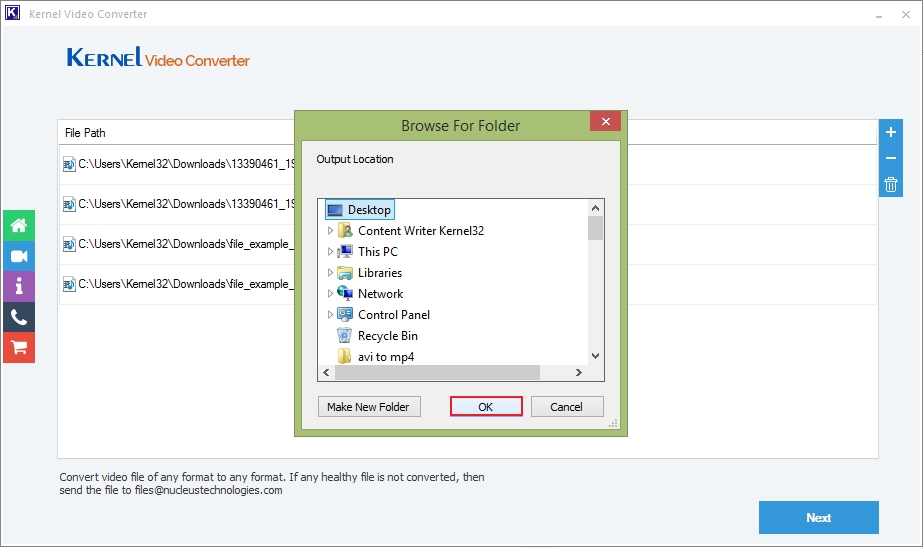Click the horizontal scrollbar thumb in folder tree
924x548 pixels.
[x=437, y=372]
